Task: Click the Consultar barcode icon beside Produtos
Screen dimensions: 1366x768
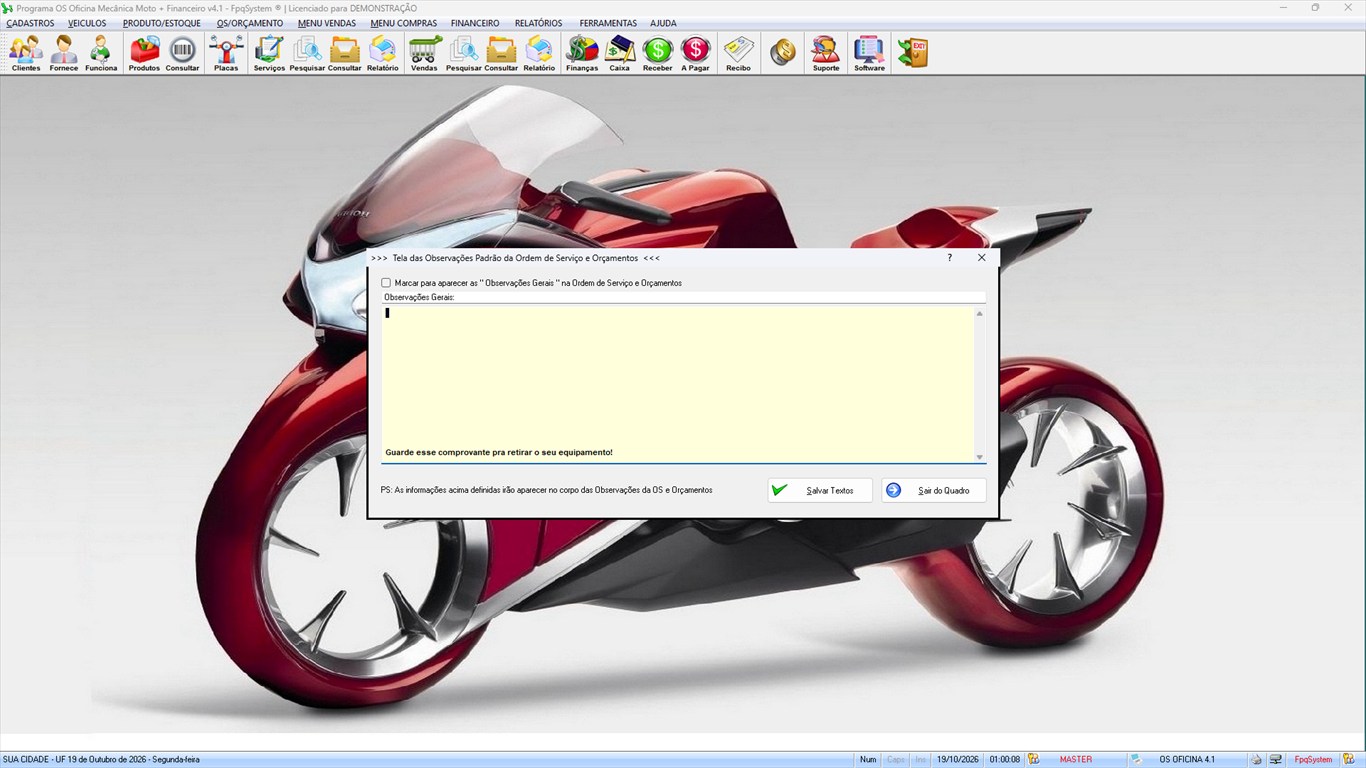Action: pyautogui.click(x=182, y=53)
